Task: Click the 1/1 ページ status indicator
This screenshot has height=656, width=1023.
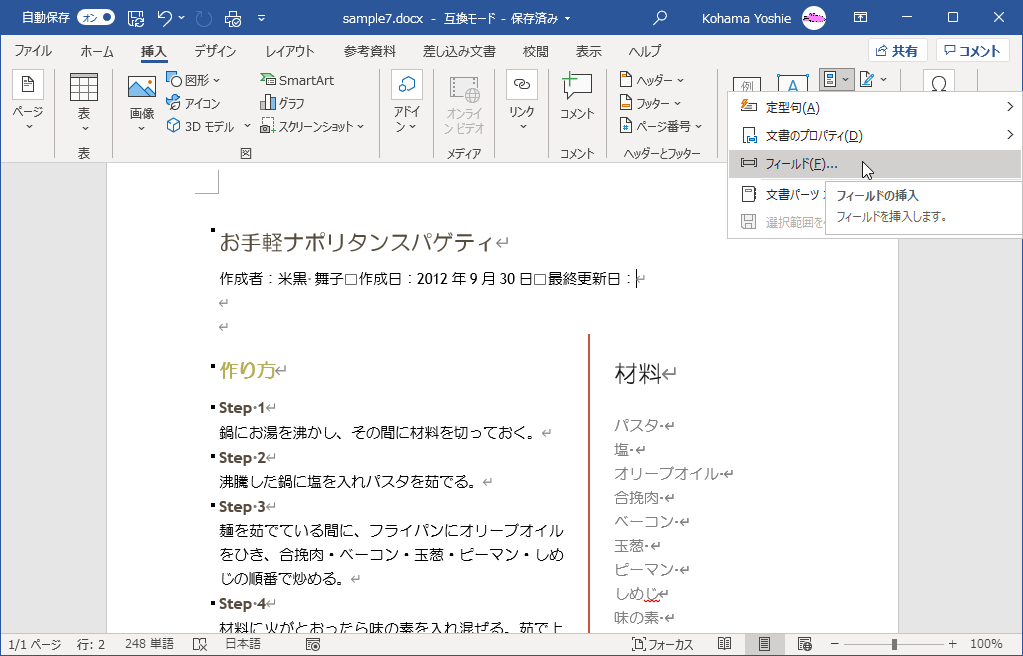Action: pos(35,644)
